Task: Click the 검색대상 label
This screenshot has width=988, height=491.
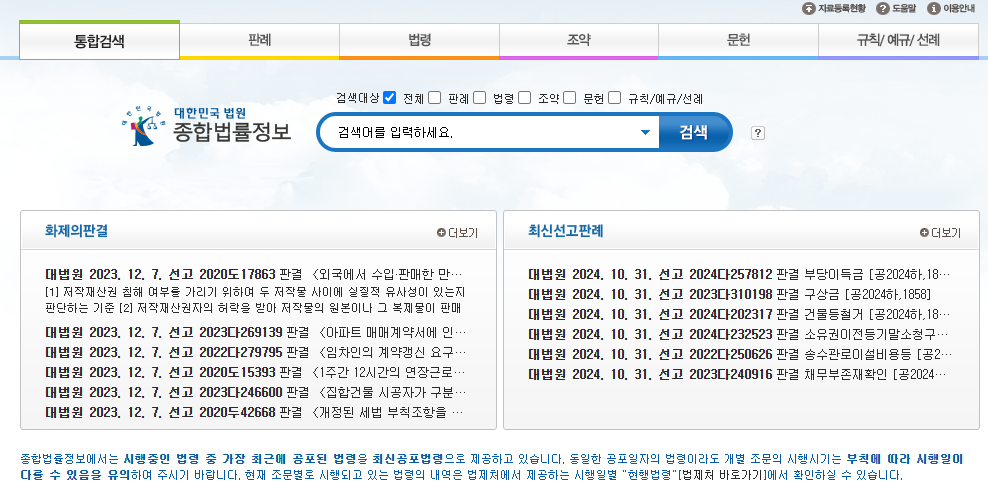Action: 357,98
